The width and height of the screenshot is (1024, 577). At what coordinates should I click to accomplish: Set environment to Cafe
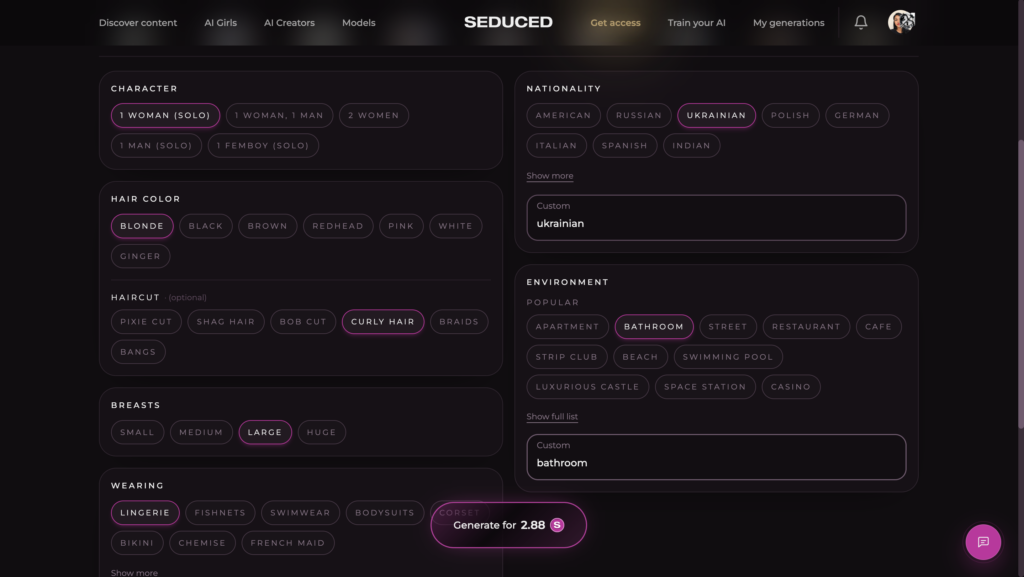(878, 327)
